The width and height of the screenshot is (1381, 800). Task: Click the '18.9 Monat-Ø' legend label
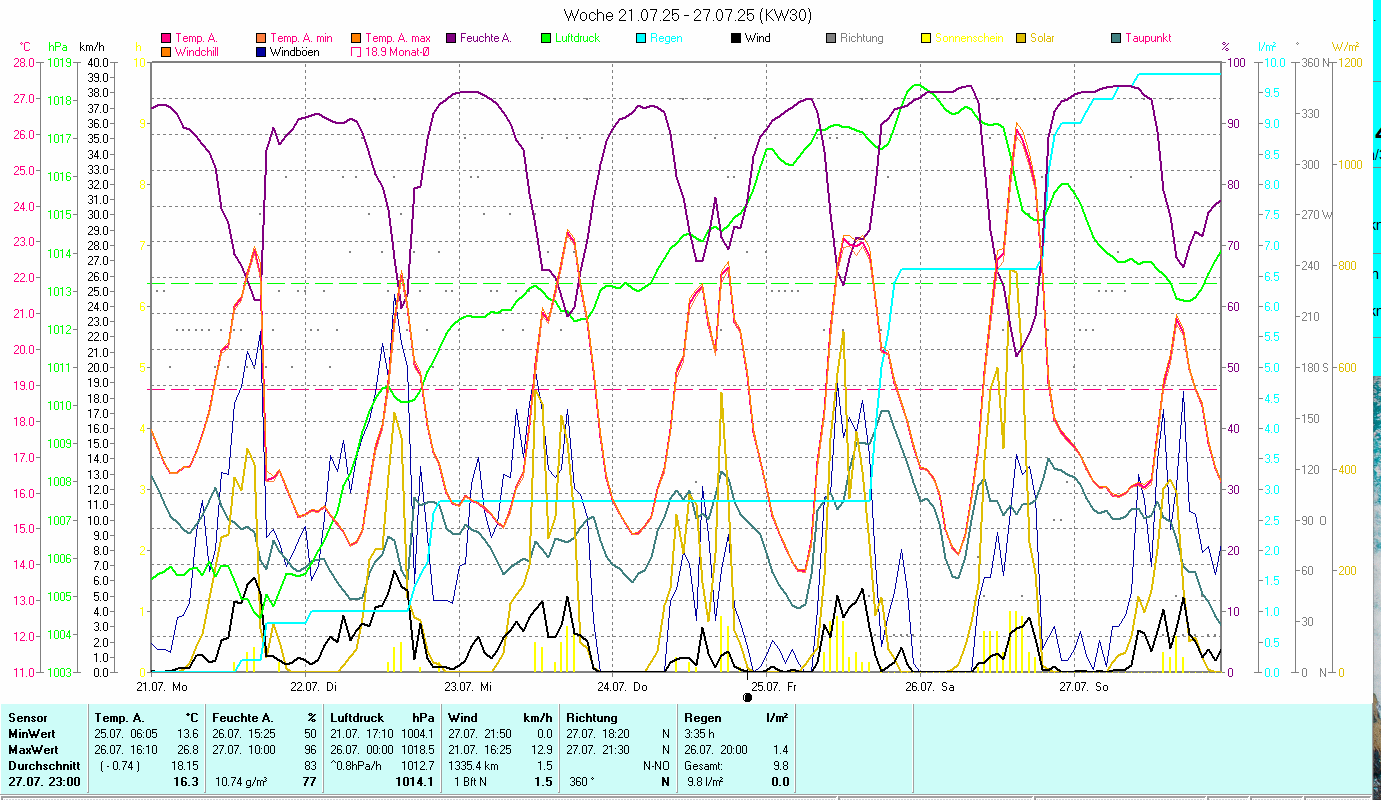(397, 52)
